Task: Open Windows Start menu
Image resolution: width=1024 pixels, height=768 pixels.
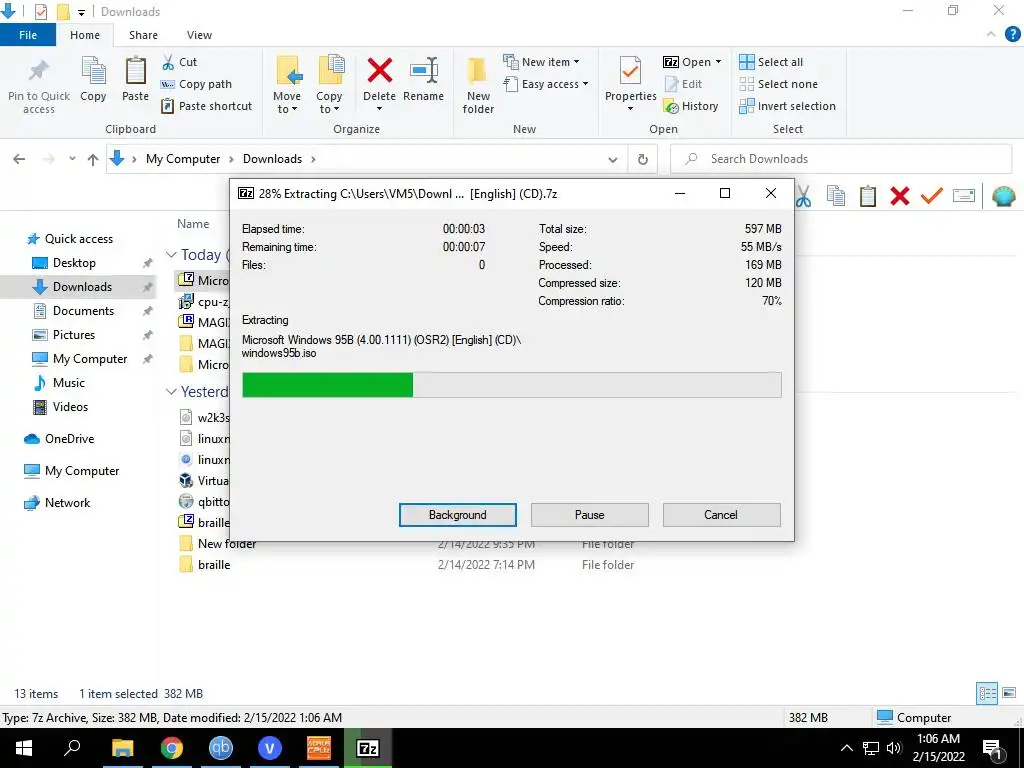Action: 24,748
